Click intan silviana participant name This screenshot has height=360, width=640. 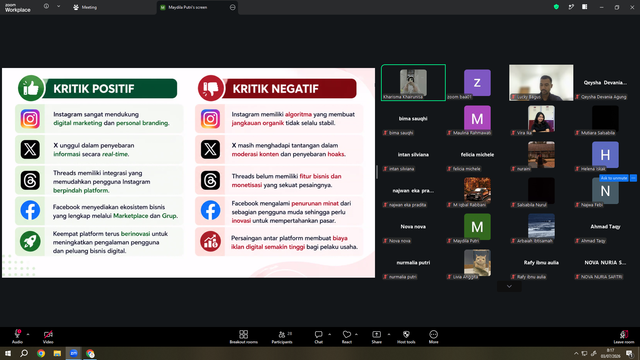point(413,155)
